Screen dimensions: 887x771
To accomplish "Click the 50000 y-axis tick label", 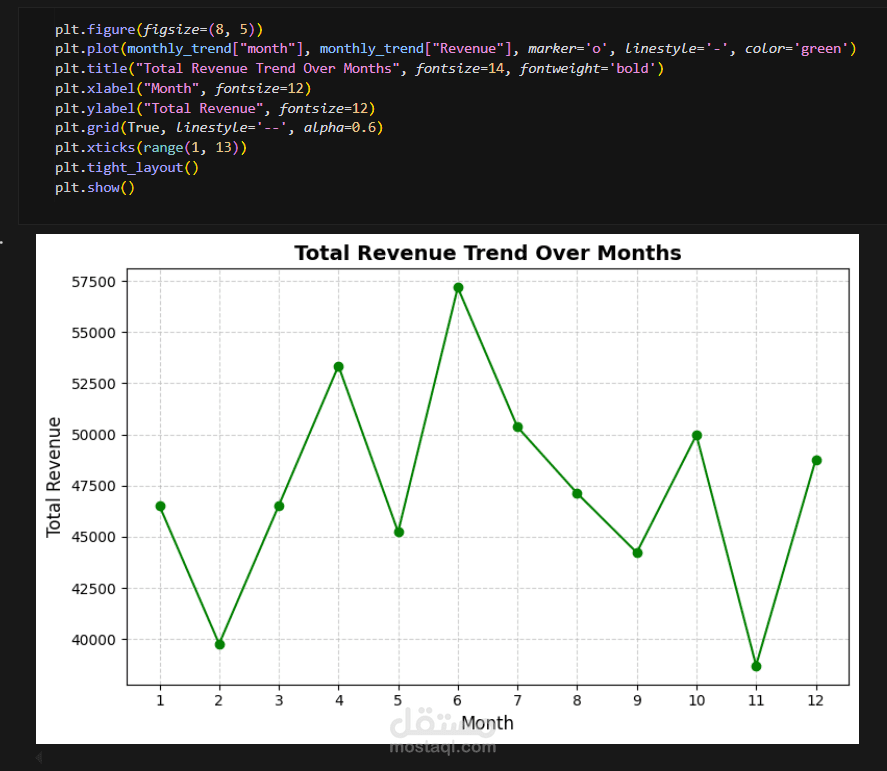I will [x=93, y=435].
